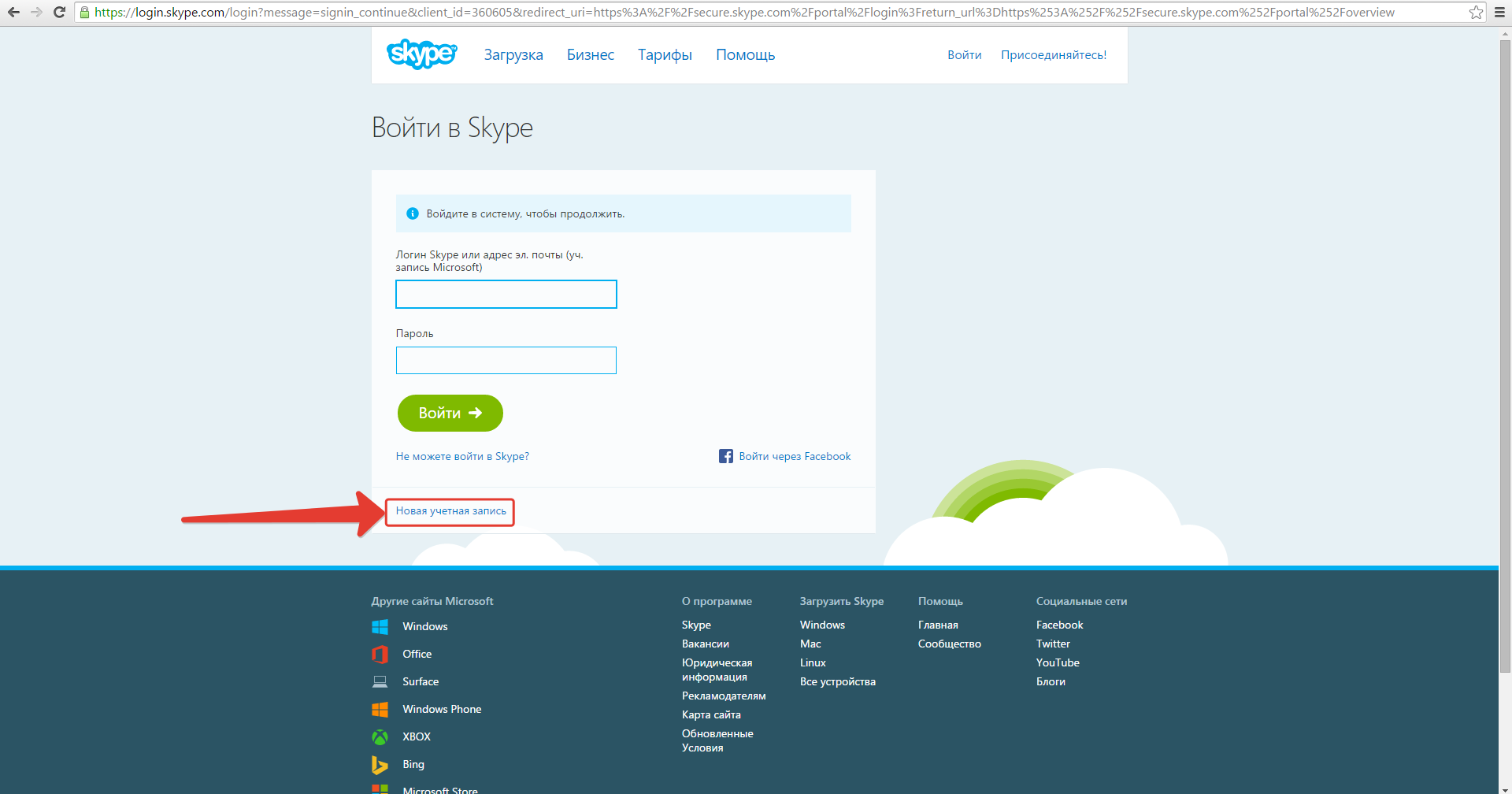Open the Windows Phone footer link
Image resolution: width=1512 pixels, height=794 pixels.
442,709
